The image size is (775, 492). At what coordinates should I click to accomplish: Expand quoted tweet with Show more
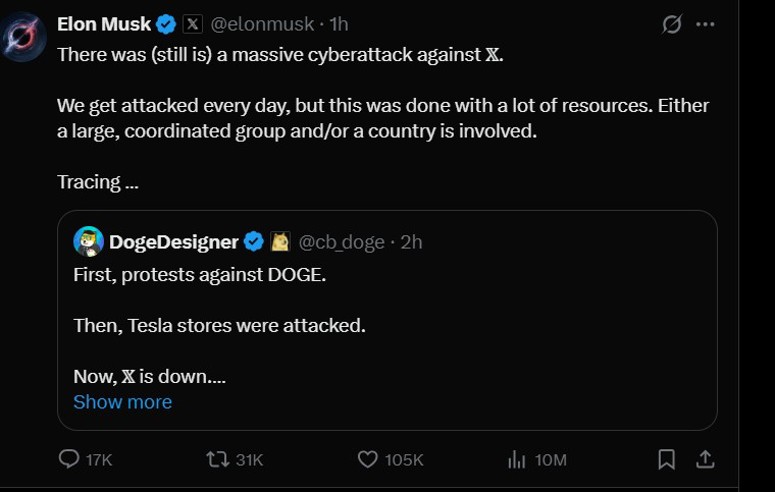point(123,402)
